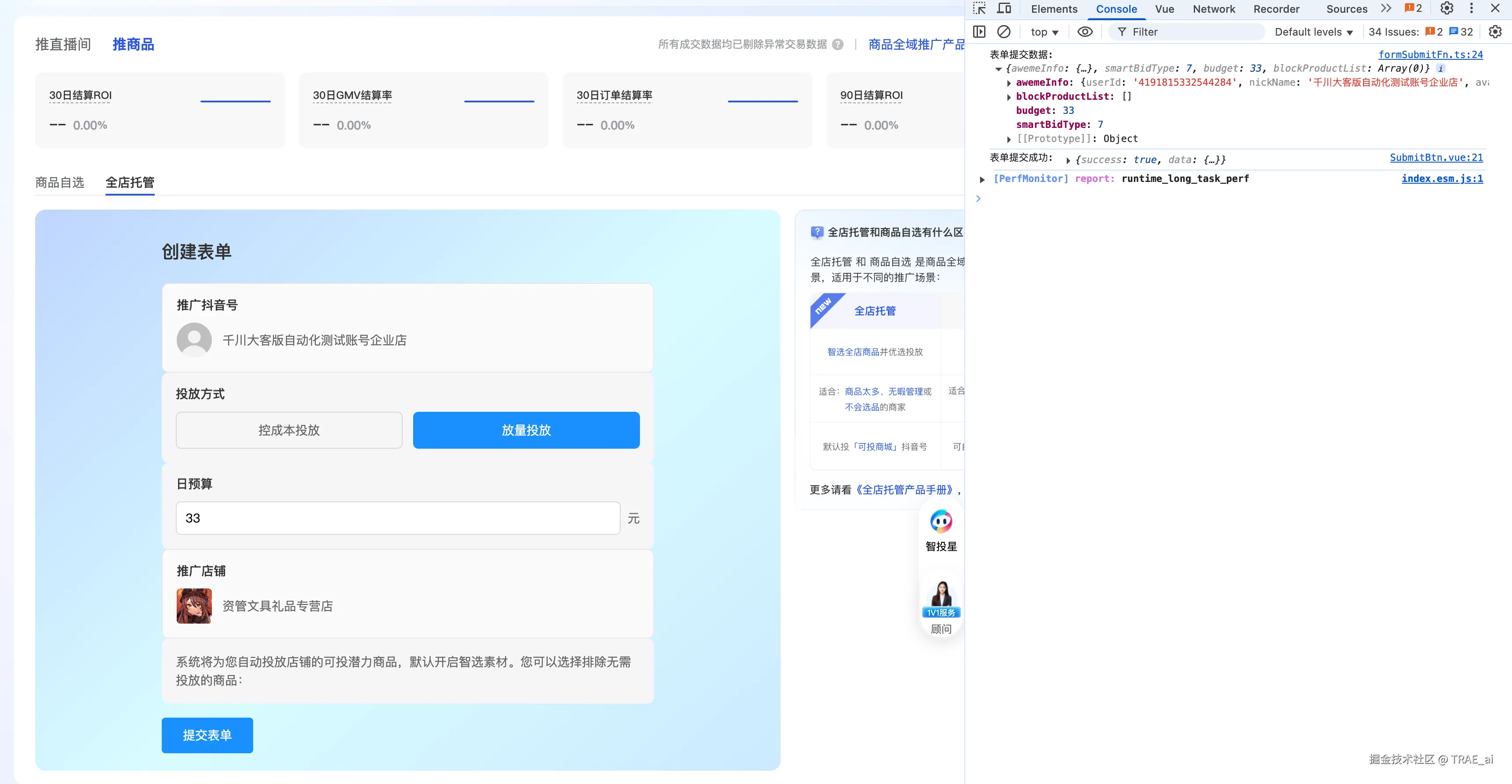Click the inspect element picker icon
This screenshot has width=1512, height=784.
[x=979, y=9]
